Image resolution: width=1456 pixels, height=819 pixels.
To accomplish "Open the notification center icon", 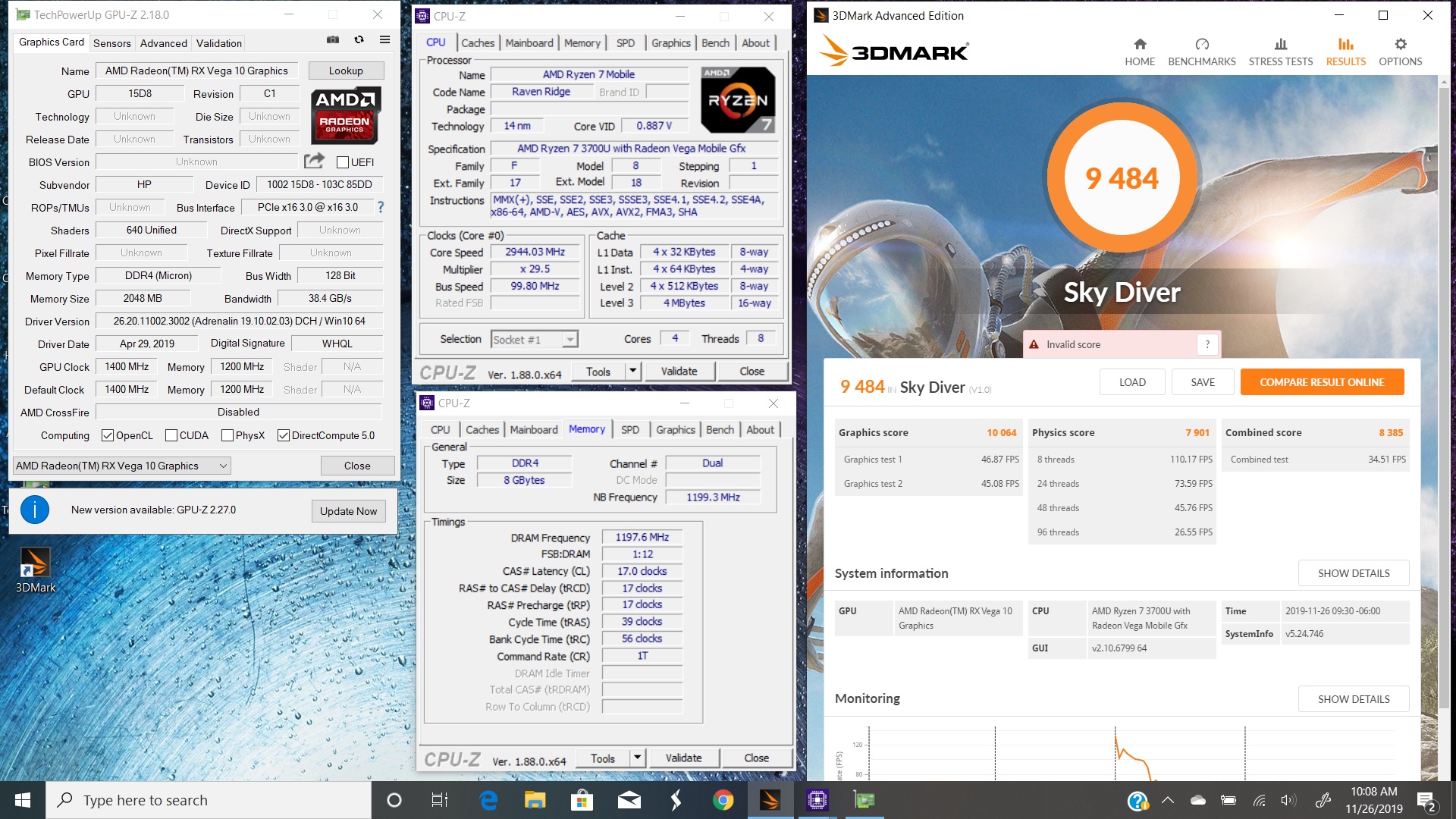I will 1426,800.
